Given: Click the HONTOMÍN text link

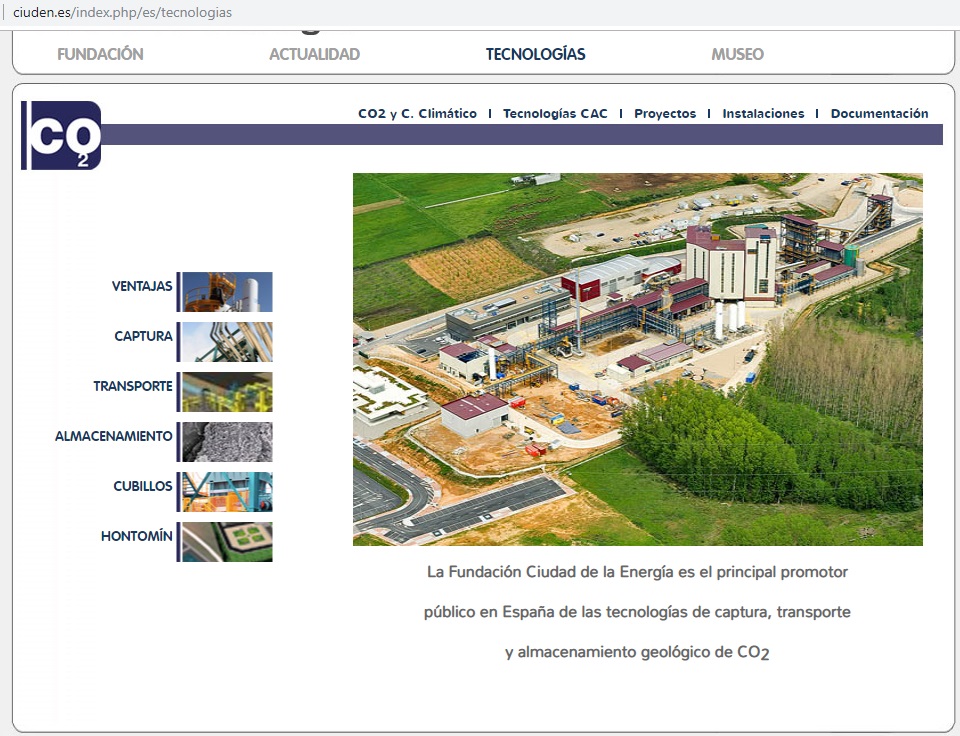Looking at the screenshot, I should pyautogui.click(x=137, y=536).
